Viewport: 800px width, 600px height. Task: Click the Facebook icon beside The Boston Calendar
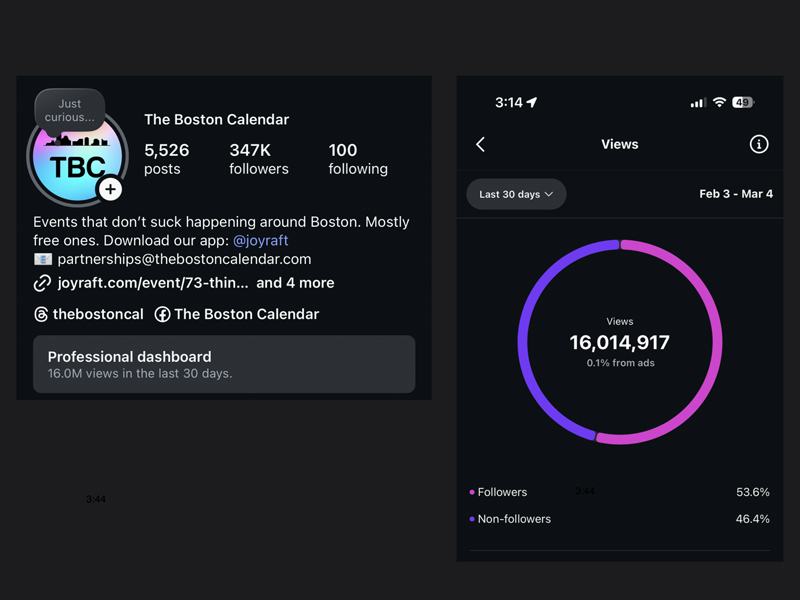coord(162,314)
